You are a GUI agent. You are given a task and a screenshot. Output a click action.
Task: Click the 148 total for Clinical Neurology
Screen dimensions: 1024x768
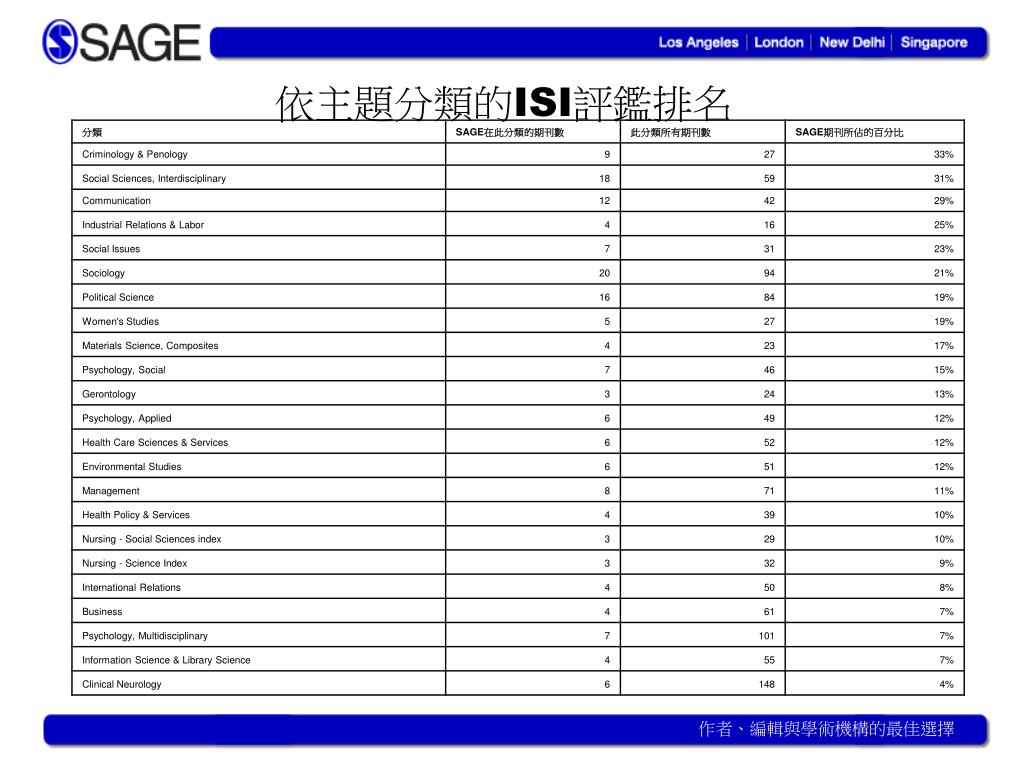click(766, 684)
